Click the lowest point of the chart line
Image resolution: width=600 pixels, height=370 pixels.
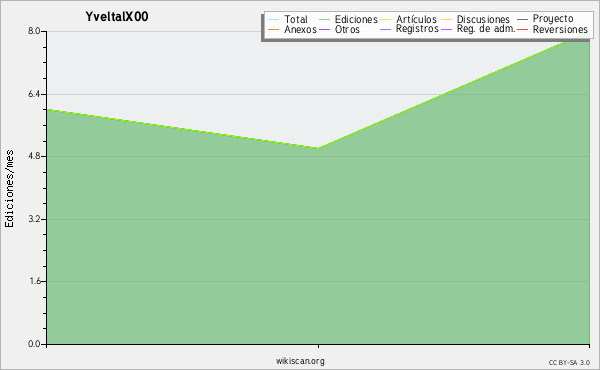[x=318, y=148]
